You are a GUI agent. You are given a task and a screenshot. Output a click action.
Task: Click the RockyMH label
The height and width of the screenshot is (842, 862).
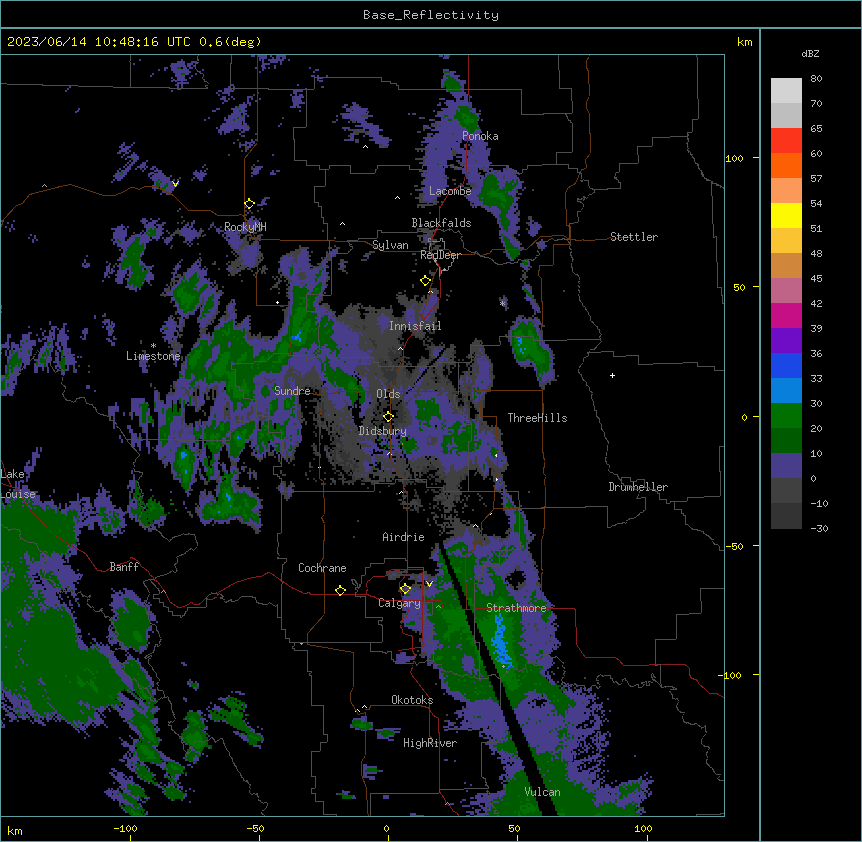(245, 227)
